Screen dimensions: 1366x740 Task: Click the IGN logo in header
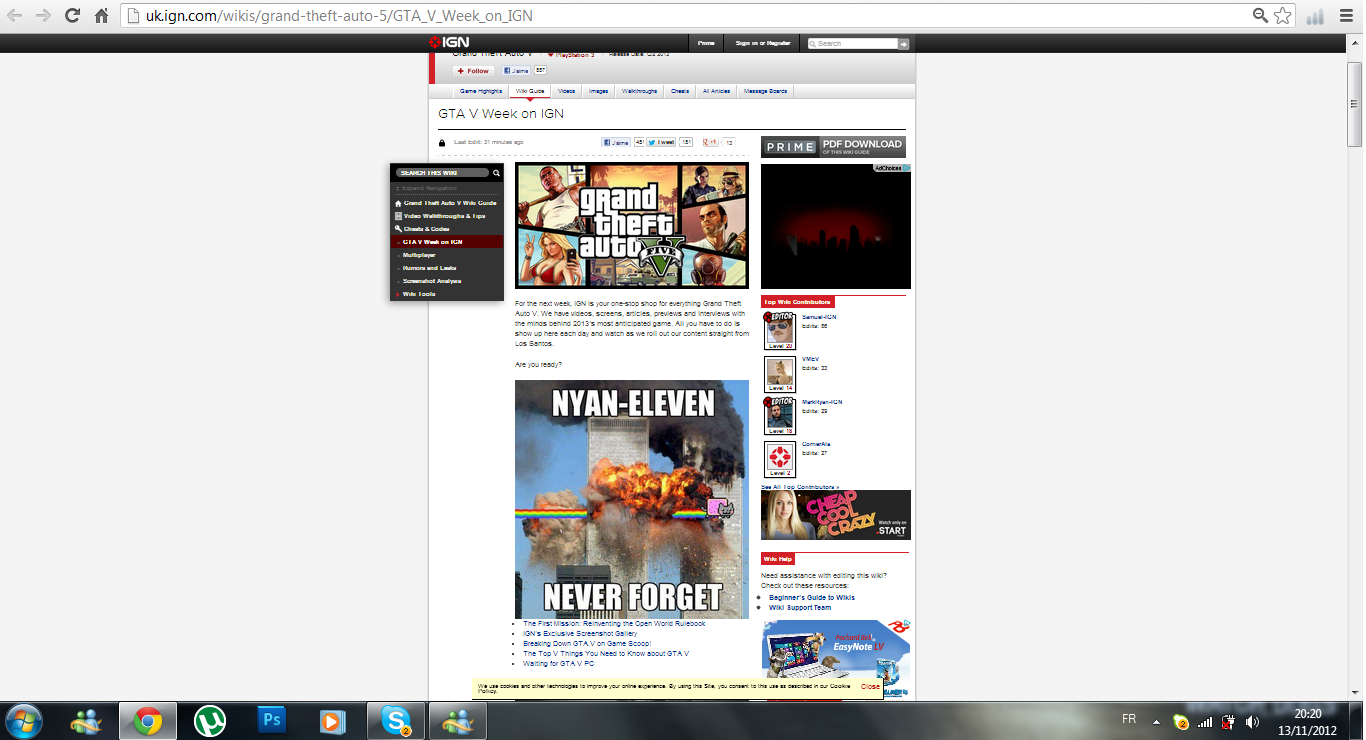[x=443, y=43]
